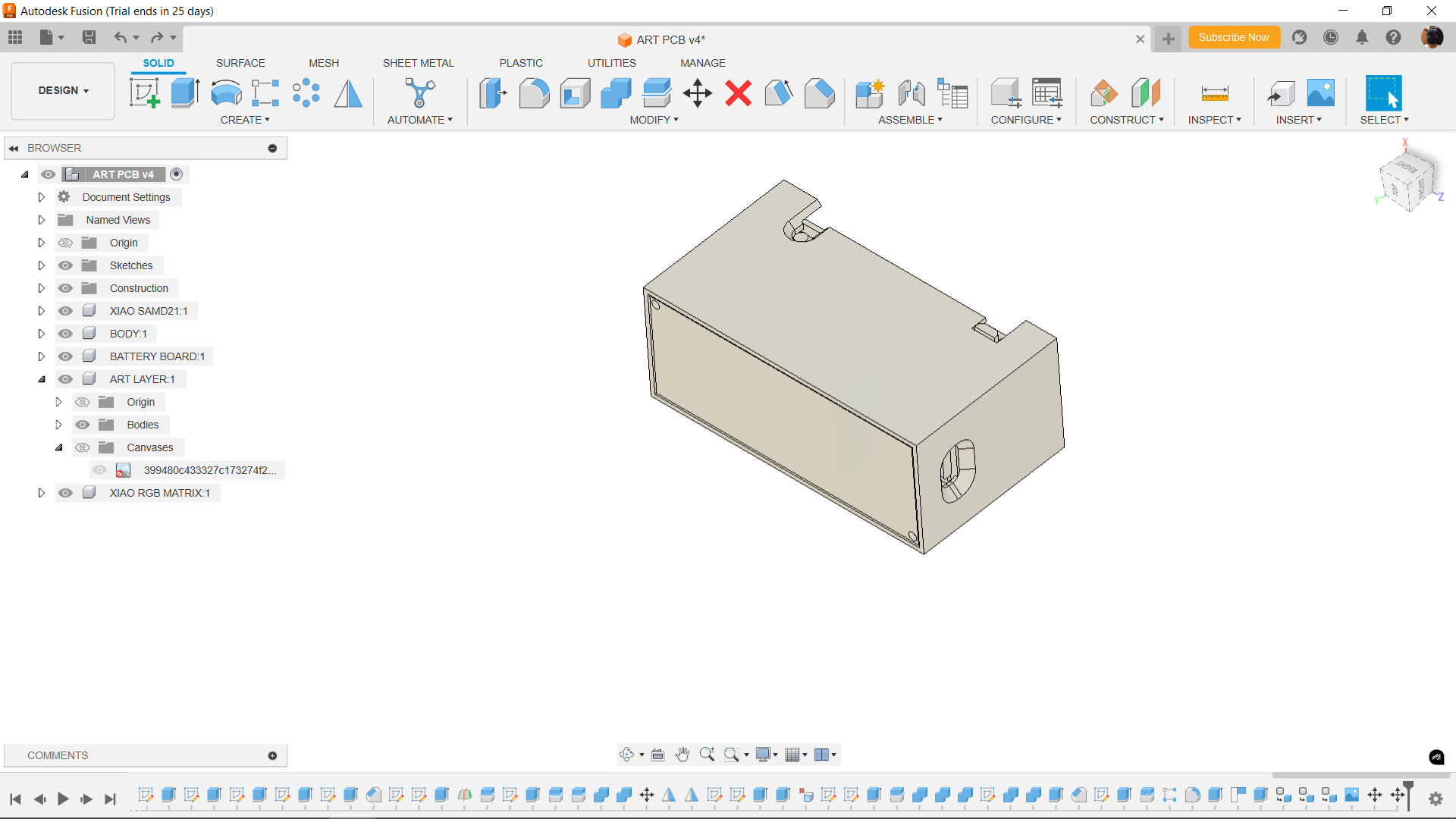This screenshot has width=1456, height=819.
Task: Expand the COMMENTS panel
Action: click(272, 755)
